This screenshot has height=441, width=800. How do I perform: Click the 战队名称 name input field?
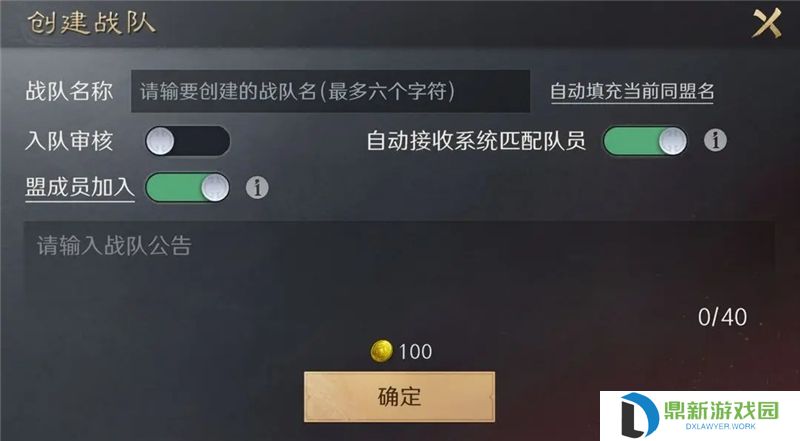point(330,91)
